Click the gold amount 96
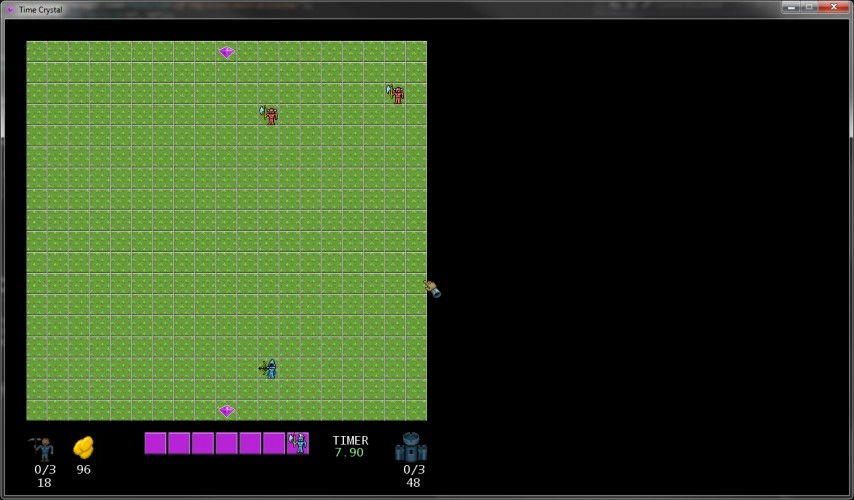The image size is (854, 500). pos(83,469)
